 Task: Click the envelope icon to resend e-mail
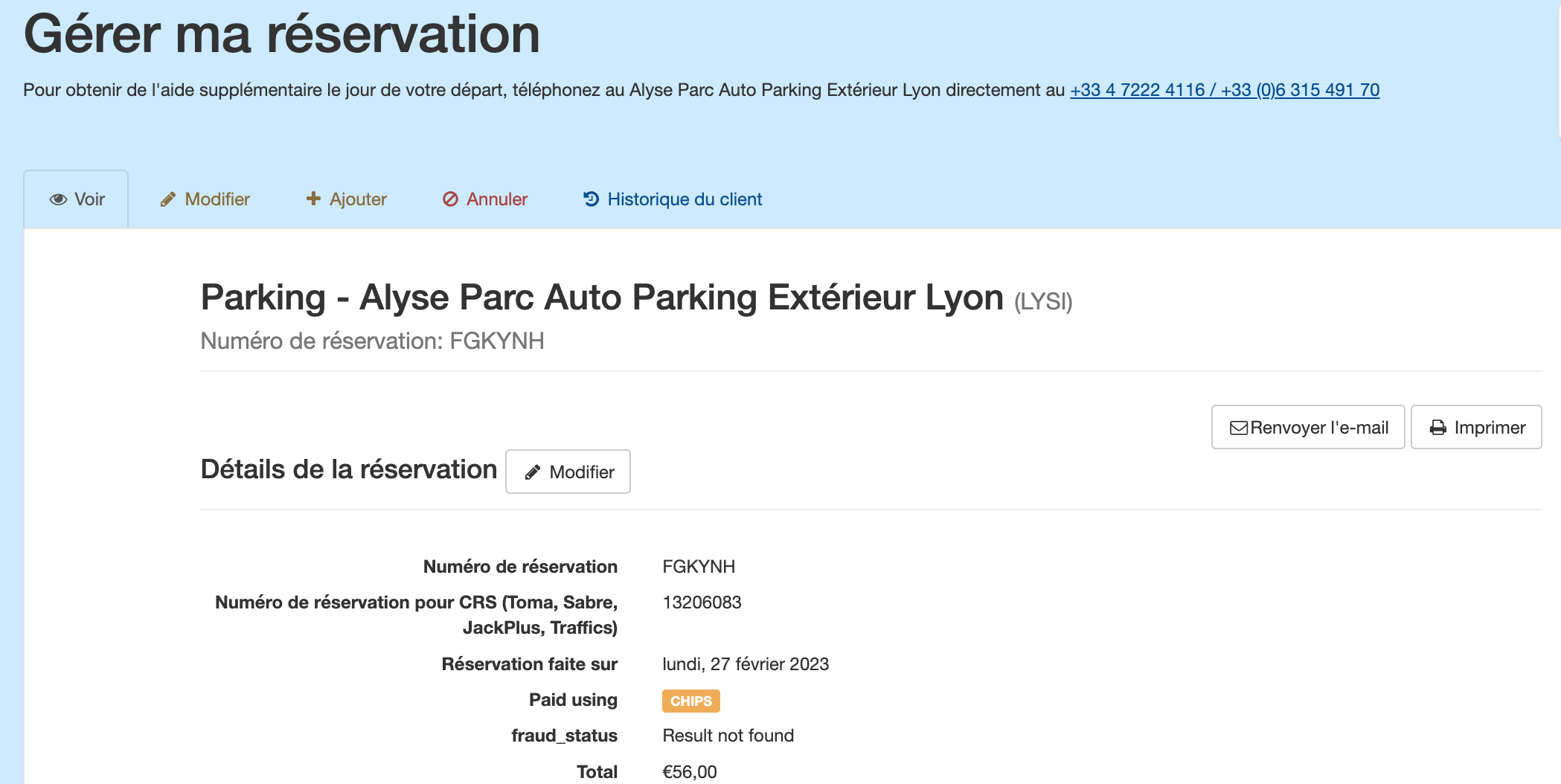(1238, 428)
